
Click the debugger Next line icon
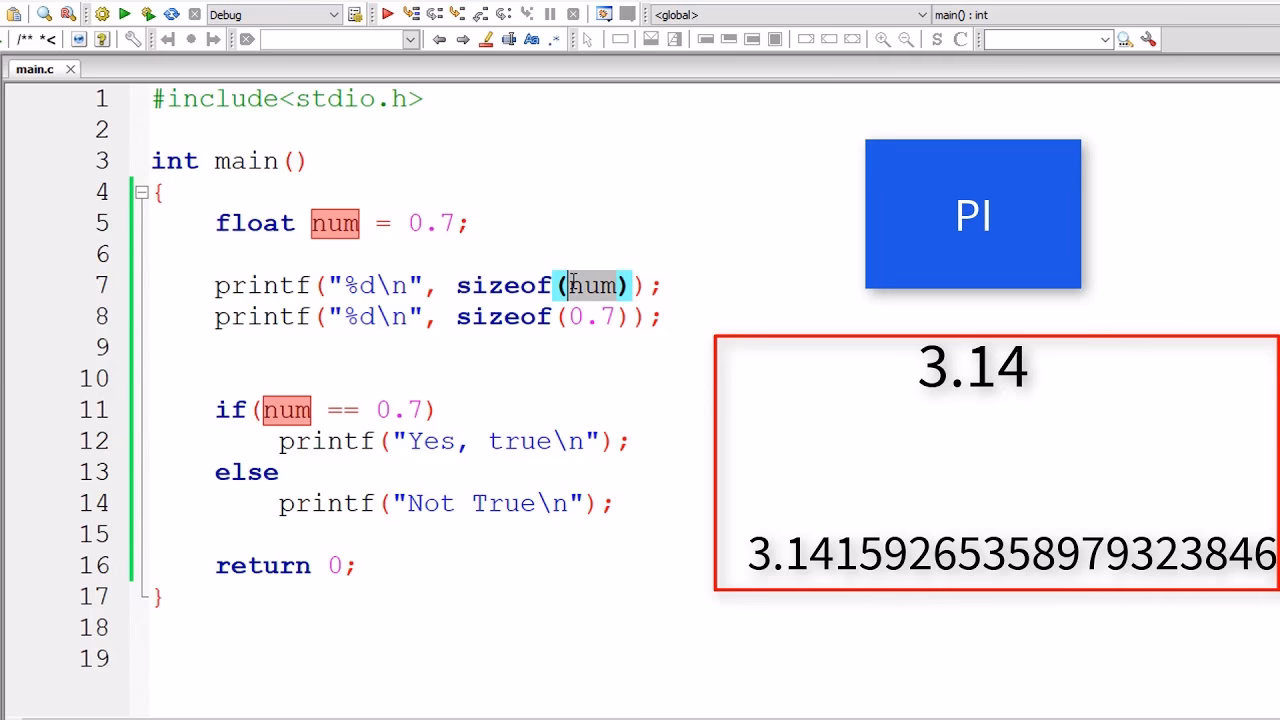pyautogui.click(x=434, y=14)
